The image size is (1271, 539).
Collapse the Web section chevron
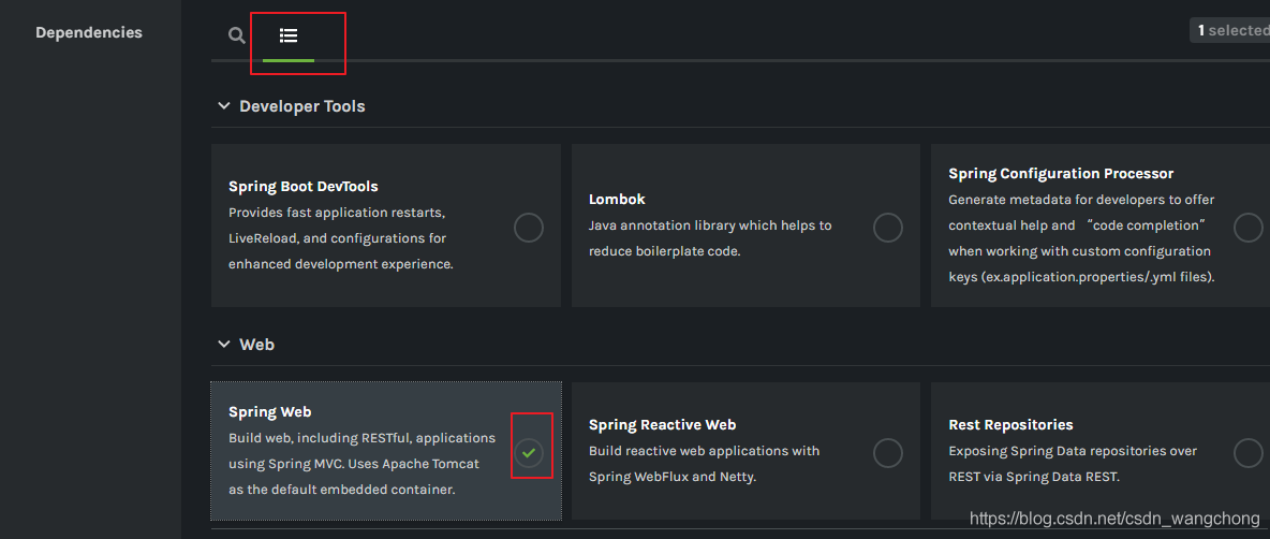[224, 344]
